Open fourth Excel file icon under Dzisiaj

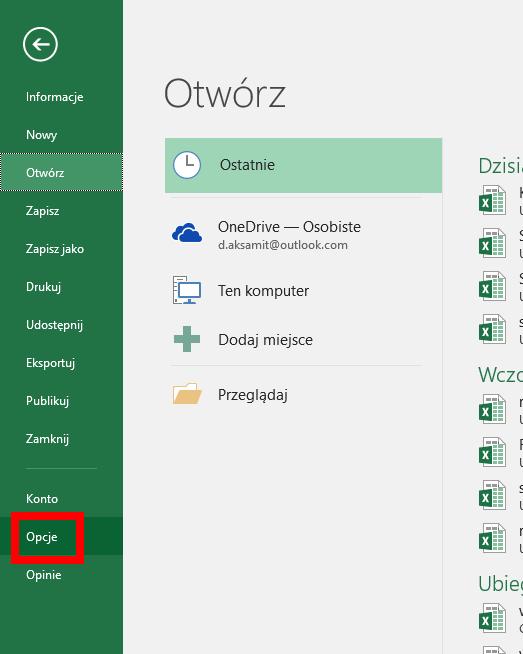click(493, 329)
